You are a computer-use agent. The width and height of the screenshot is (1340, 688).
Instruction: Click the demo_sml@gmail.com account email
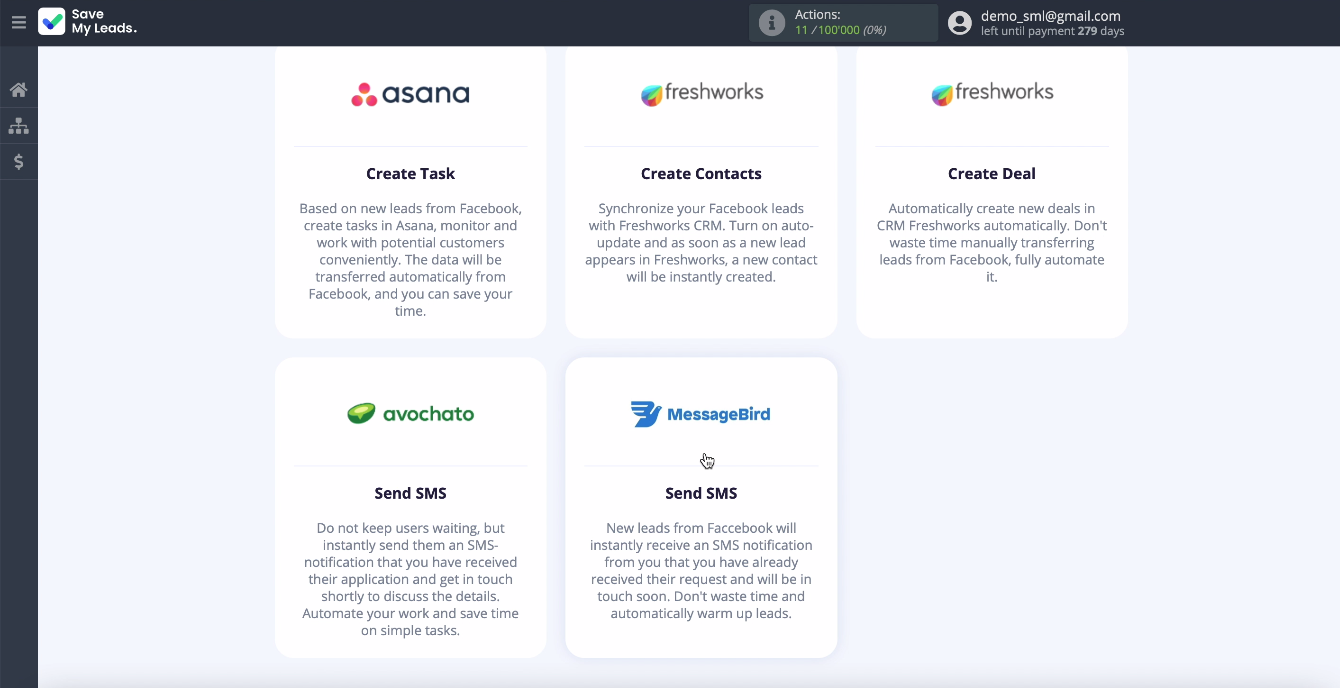pos(1051,16)
